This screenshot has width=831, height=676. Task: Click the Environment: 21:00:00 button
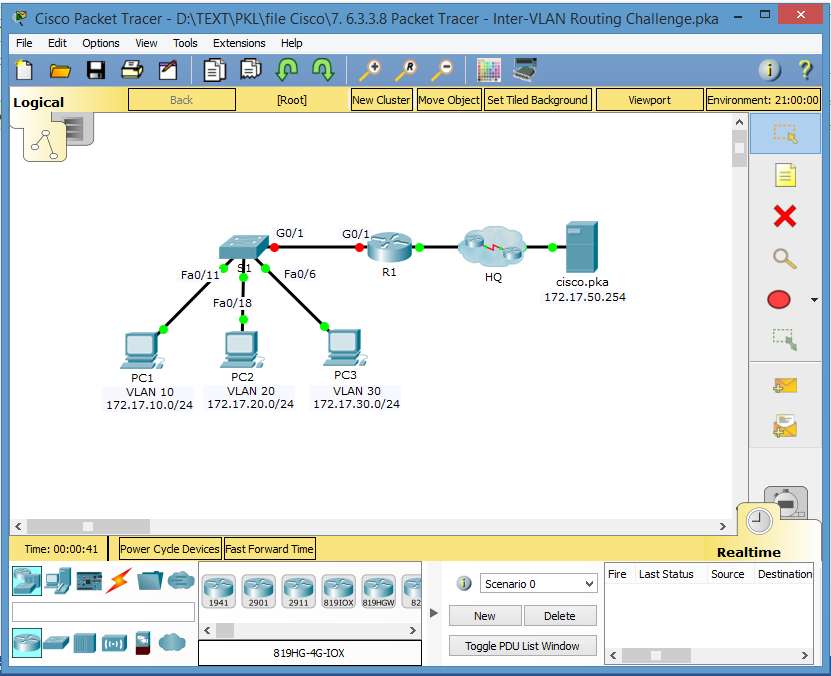coord(763,100)
